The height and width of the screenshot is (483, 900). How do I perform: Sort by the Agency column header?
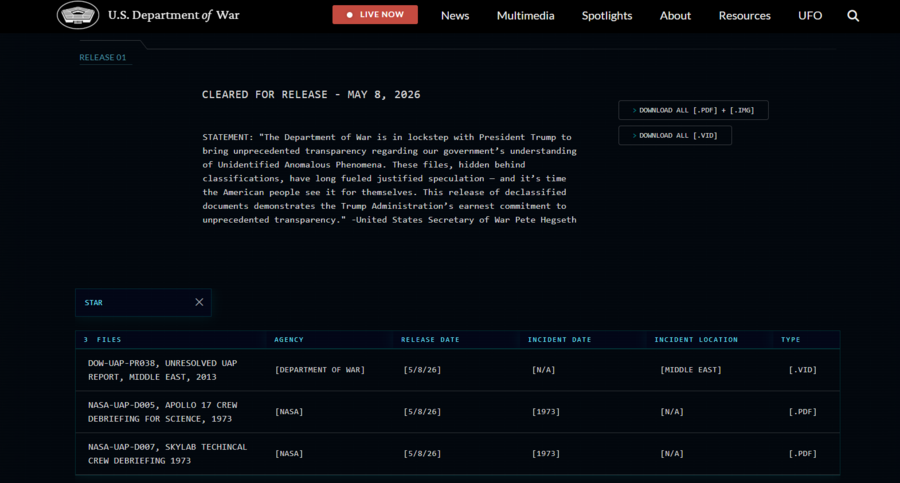[x=289, y=339]
